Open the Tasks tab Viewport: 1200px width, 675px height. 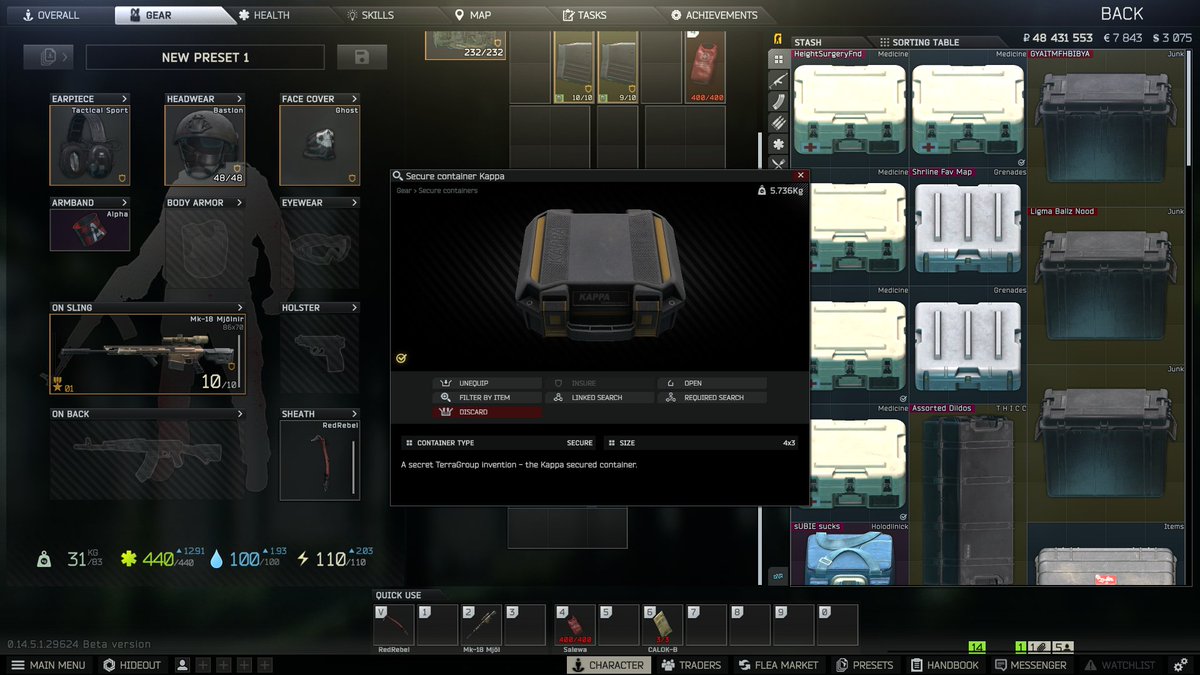pos(585,15)
